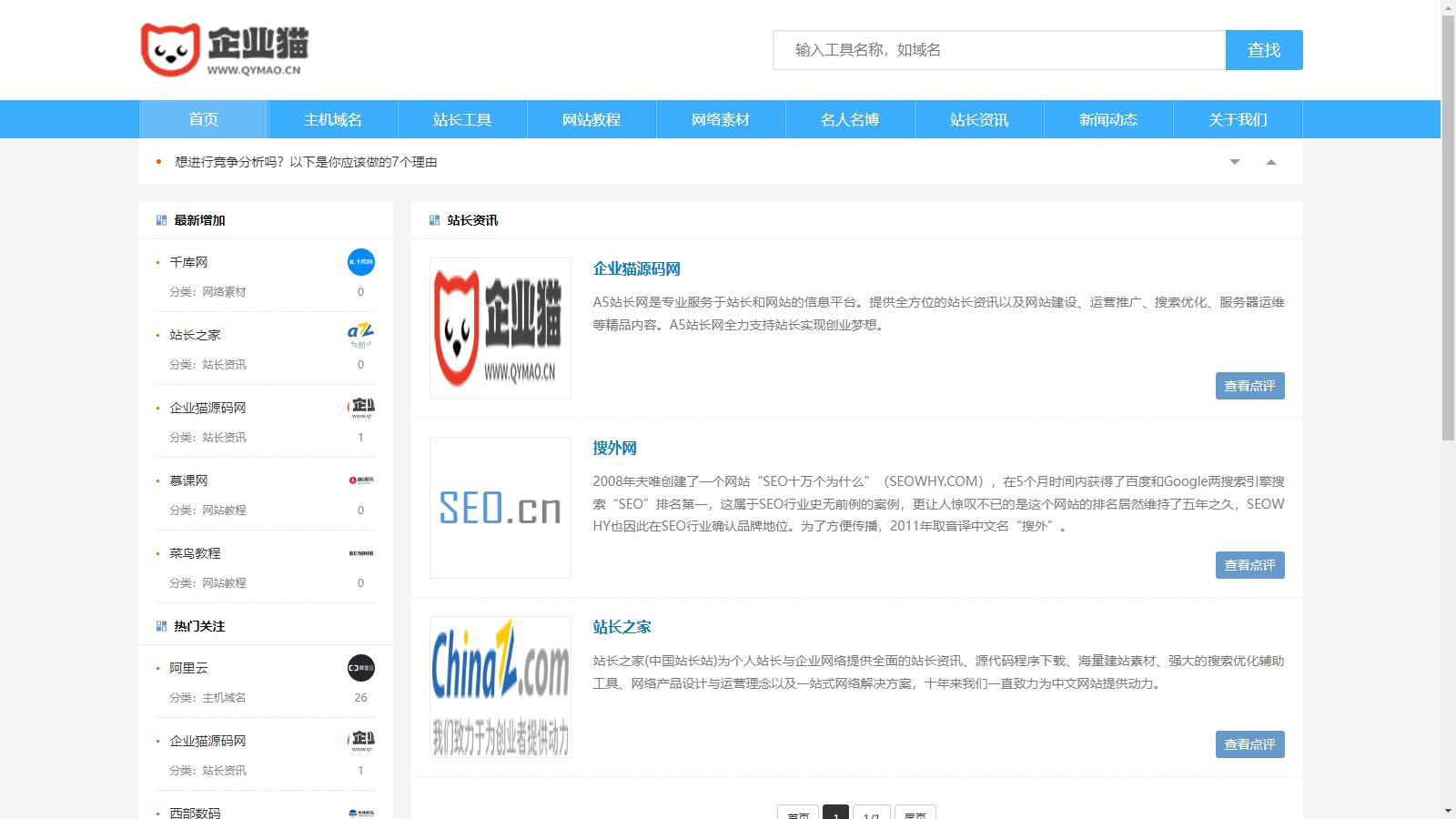Click the blue 查找 search button
1456x819 pixels.
point(1264,50)
